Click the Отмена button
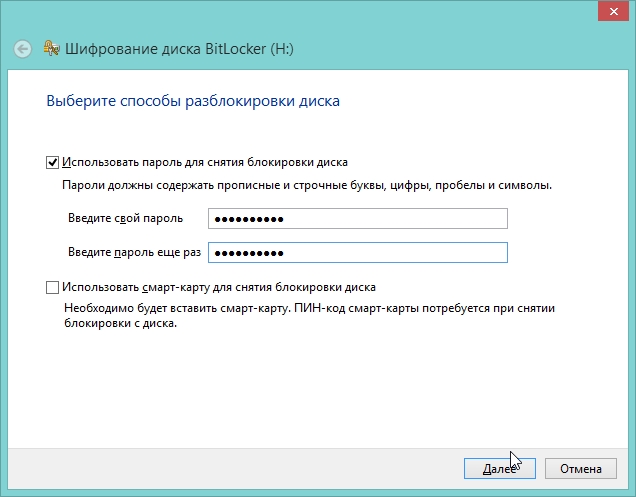This screenshot has width=636, height=497. (581, 469)
